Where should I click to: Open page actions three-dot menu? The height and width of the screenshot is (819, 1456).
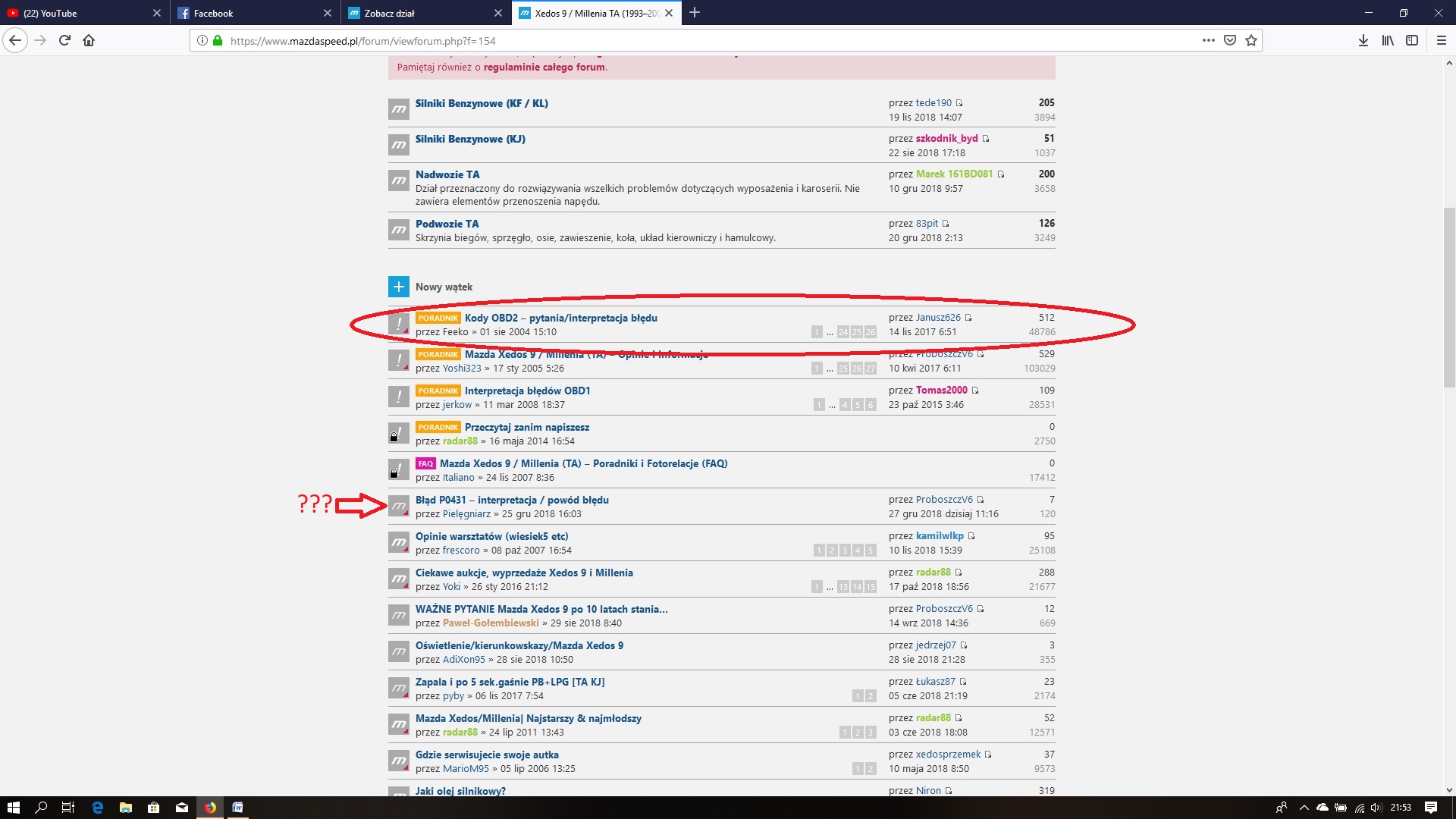(x=1208, y=40)
